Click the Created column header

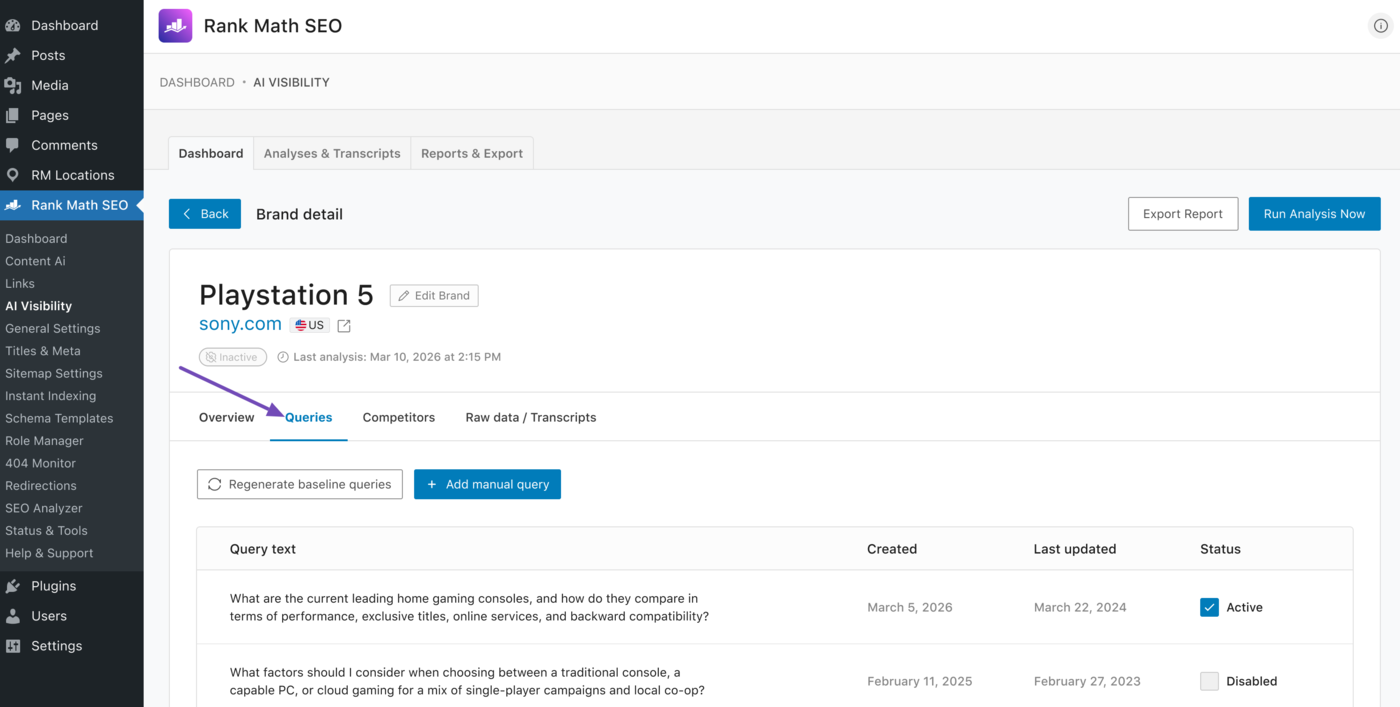[892, 549]
